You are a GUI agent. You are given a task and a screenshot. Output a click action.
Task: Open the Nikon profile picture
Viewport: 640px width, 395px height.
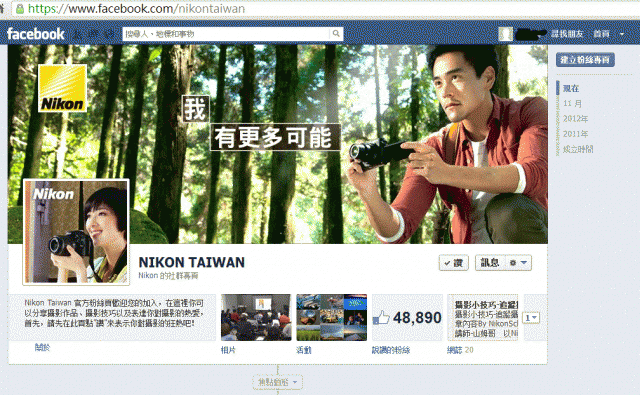click(76, 232)
